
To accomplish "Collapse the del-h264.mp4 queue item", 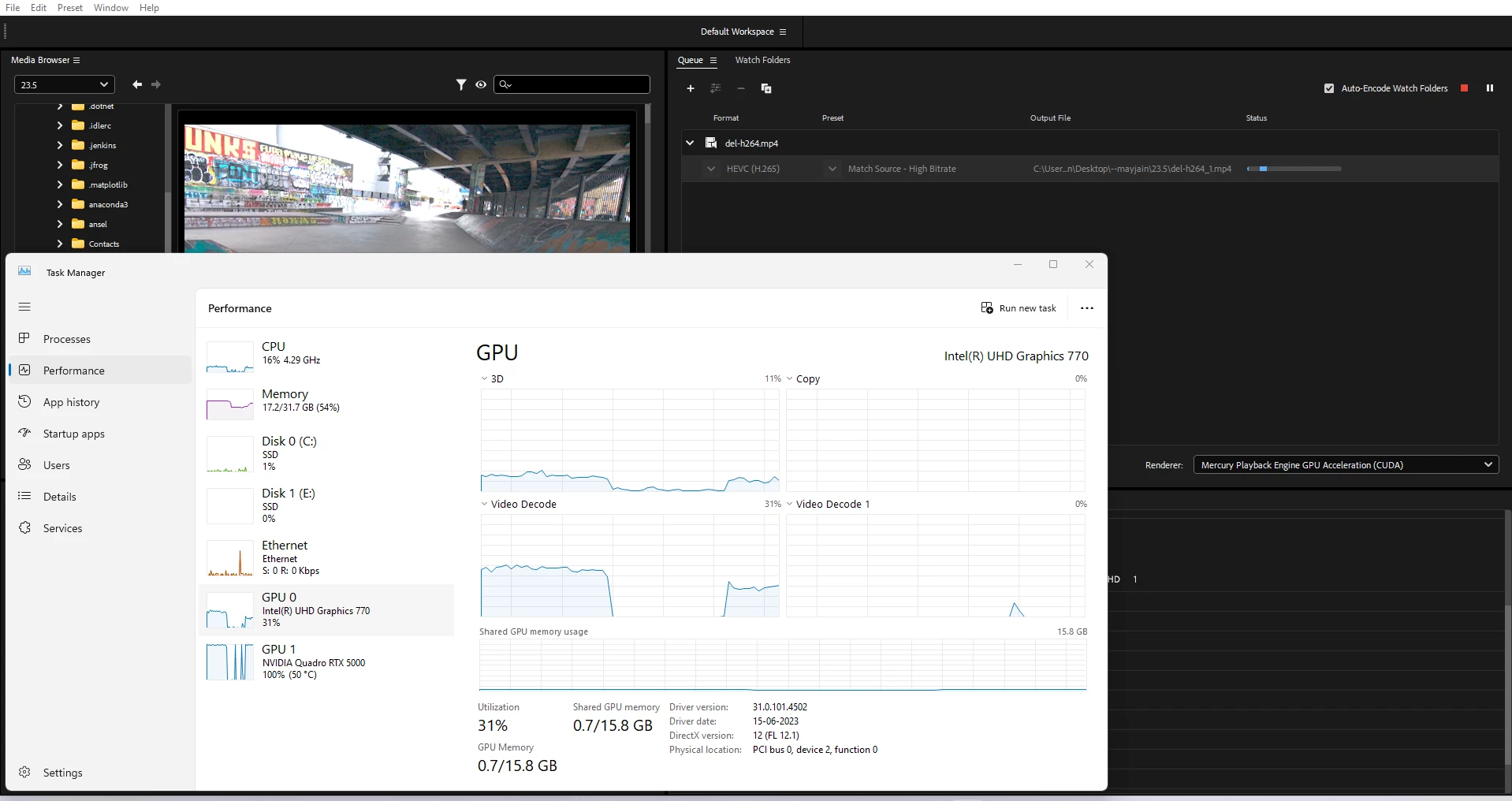I will 690,143.
